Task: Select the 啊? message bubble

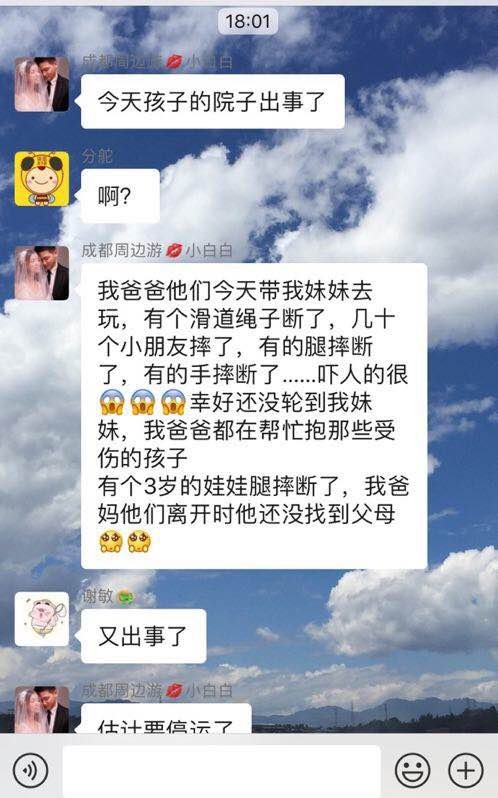Action: (120, 196)
